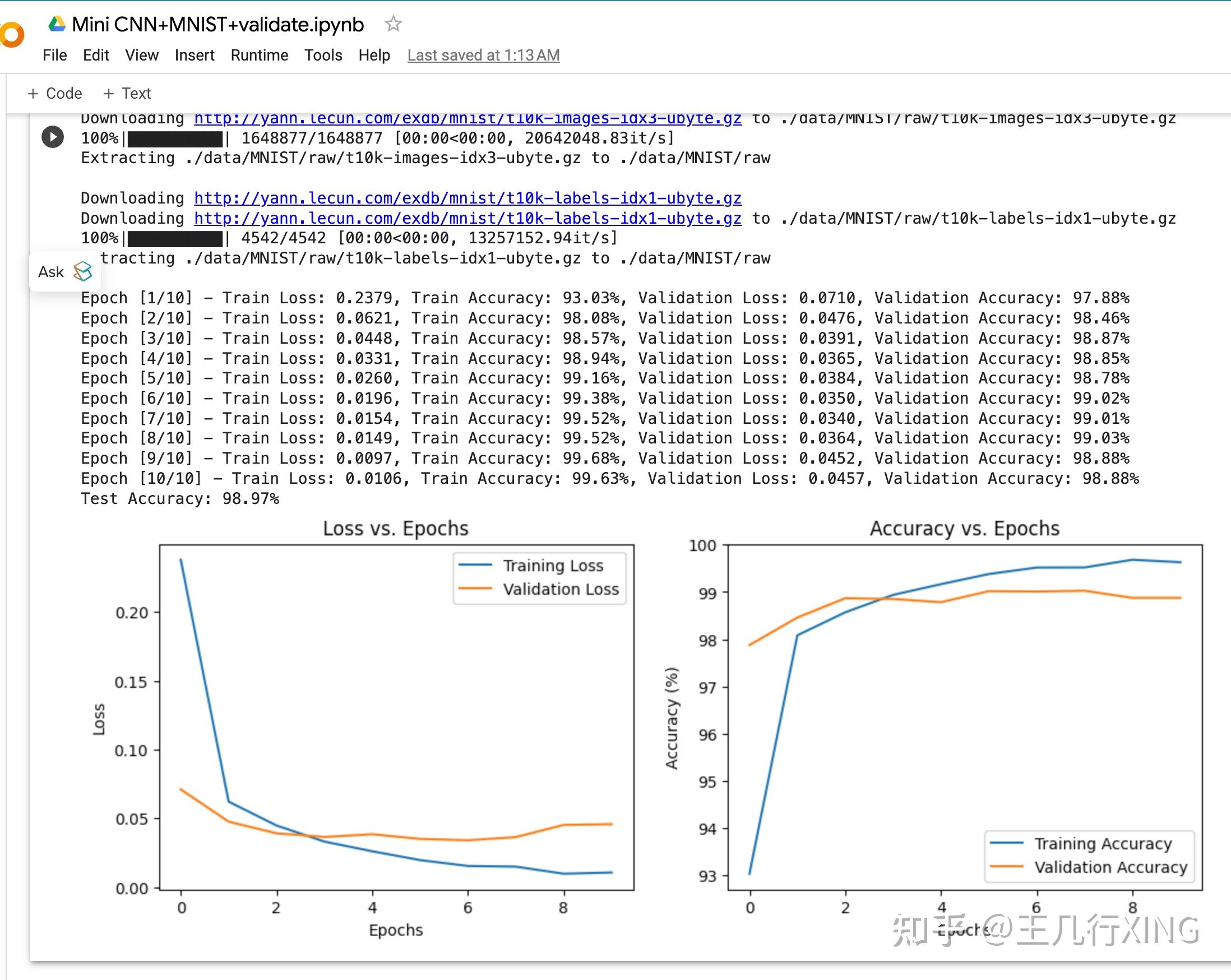The image size is (1231, 980).
Task: Open the first t10k-labels-idx1-ubyte.gz link
Action: click(467, 198)
